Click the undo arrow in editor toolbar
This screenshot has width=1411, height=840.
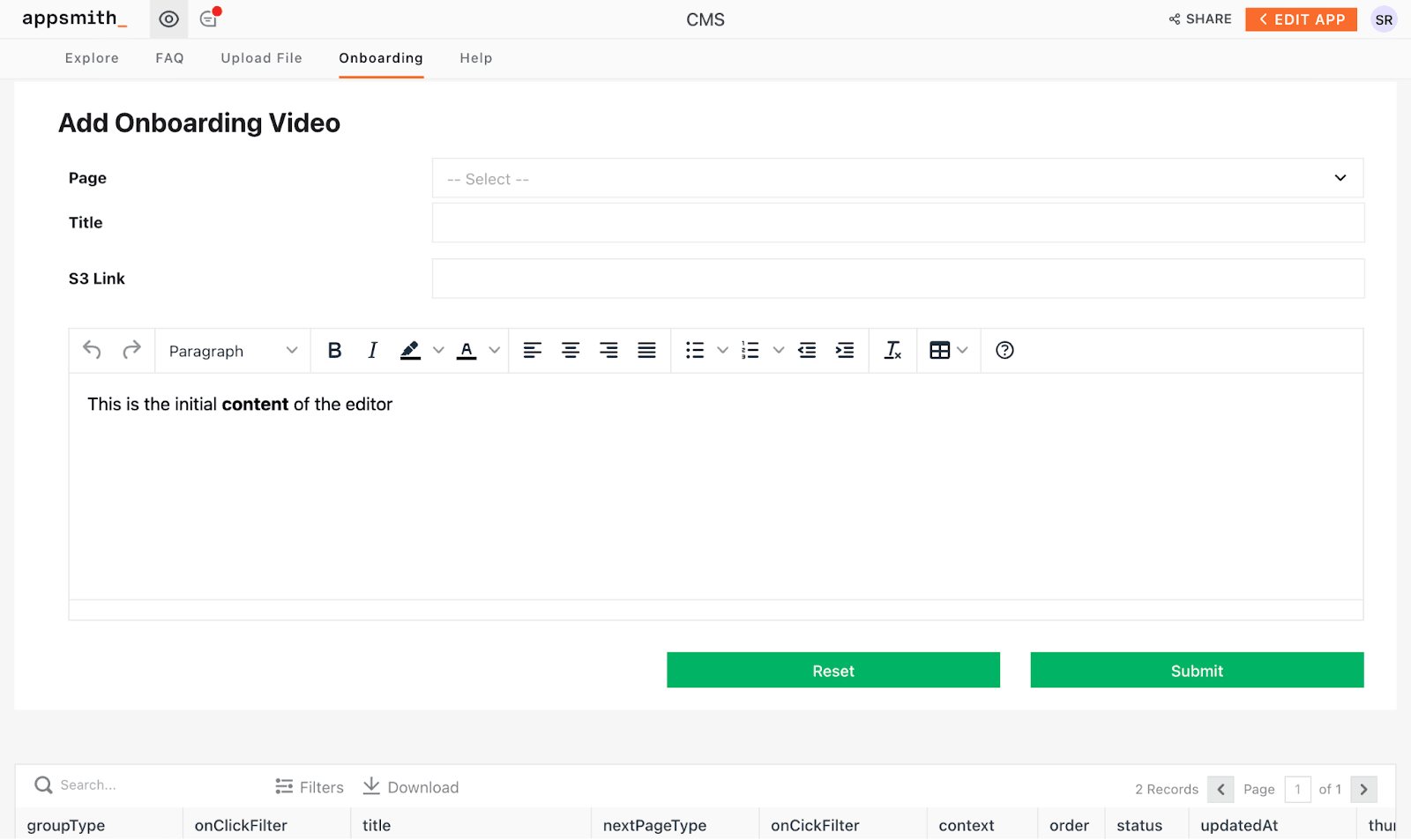click(x=92, y=350)
